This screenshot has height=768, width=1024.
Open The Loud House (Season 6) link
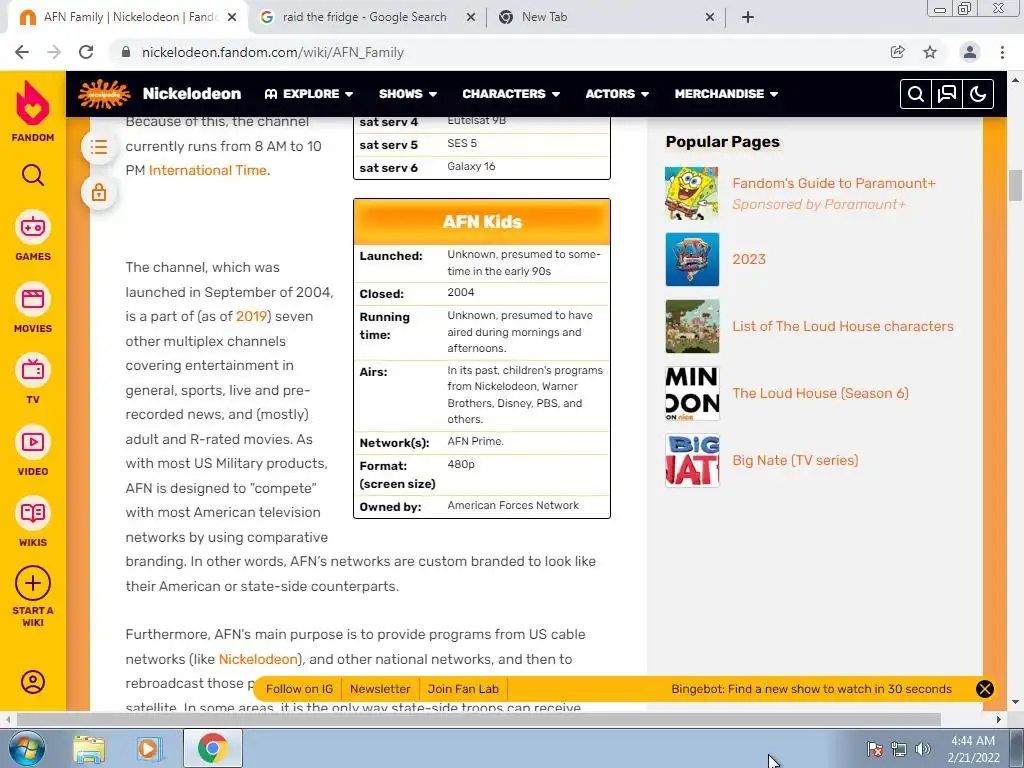coord(820,393)
